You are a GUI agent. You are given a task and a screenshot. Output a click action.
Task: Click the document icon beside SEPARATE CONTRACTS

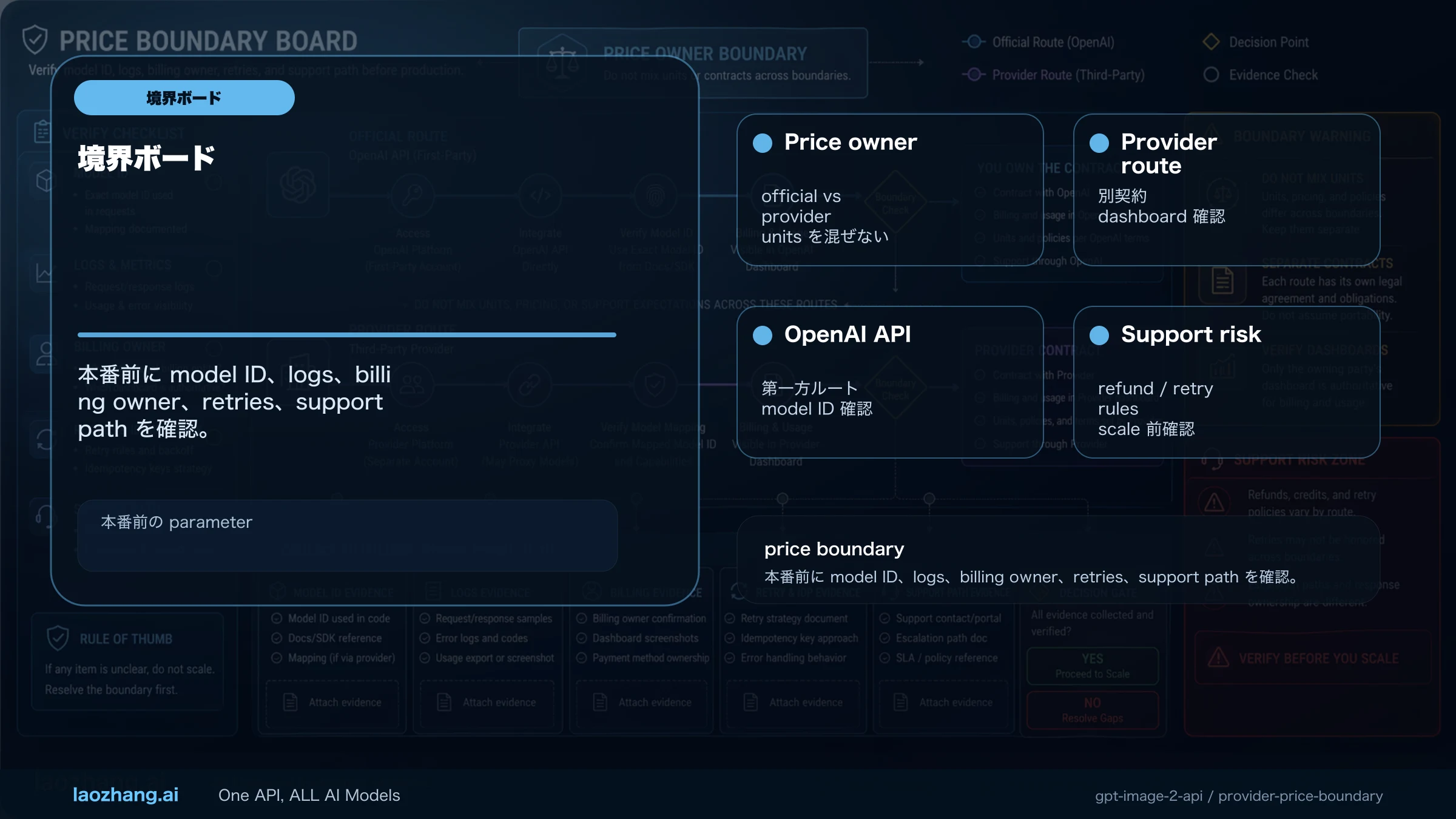(1222, 281)
